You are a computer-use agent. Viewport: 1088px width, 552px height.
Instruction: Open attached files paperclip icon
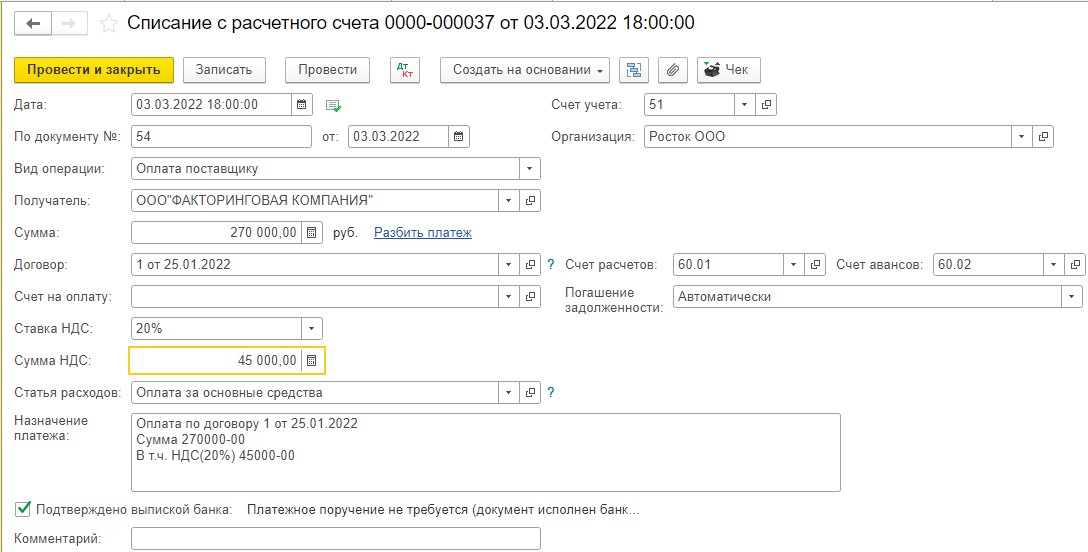[x=672, y=70]
